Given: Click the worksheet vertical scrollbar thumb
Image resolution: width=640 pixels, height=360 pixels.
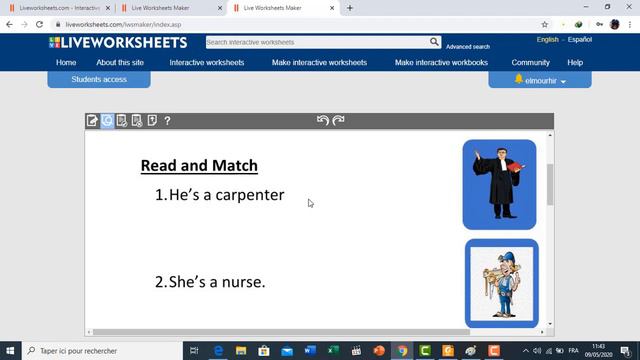Looking at the screenshot, I should pyautogui.click(x=550, y=184).
